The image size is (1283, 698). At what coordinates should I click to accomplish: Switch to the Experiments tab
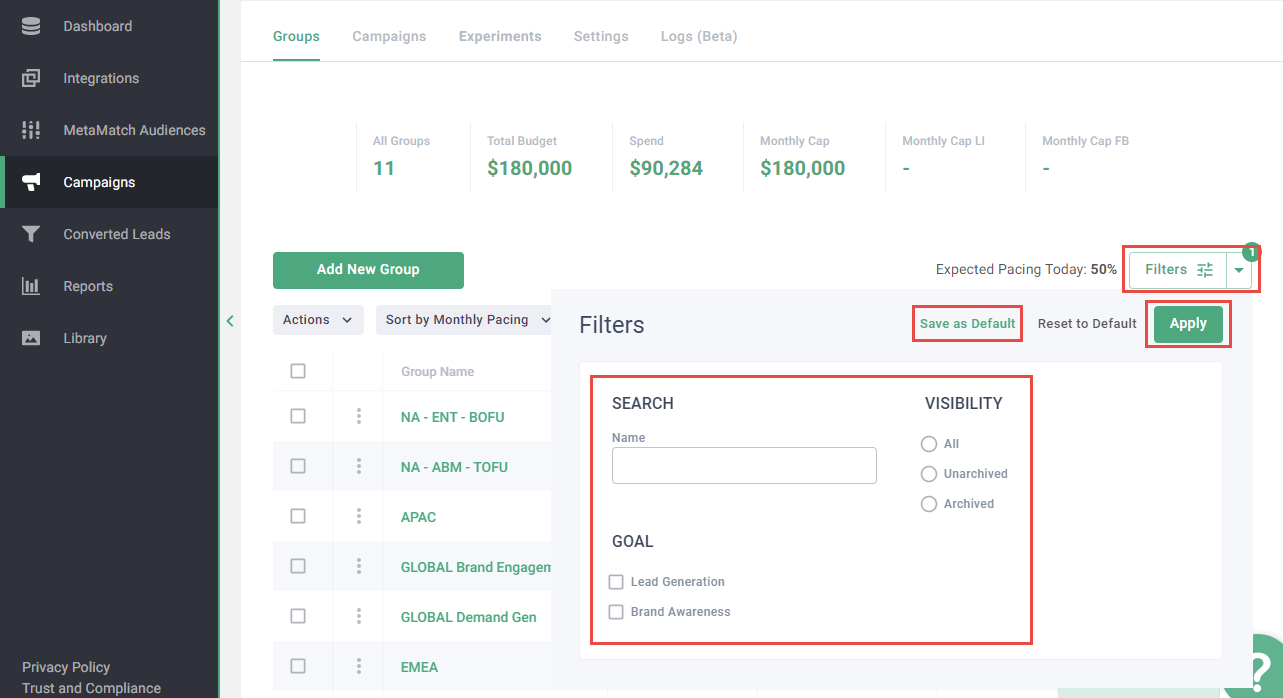tap(500, 36)
